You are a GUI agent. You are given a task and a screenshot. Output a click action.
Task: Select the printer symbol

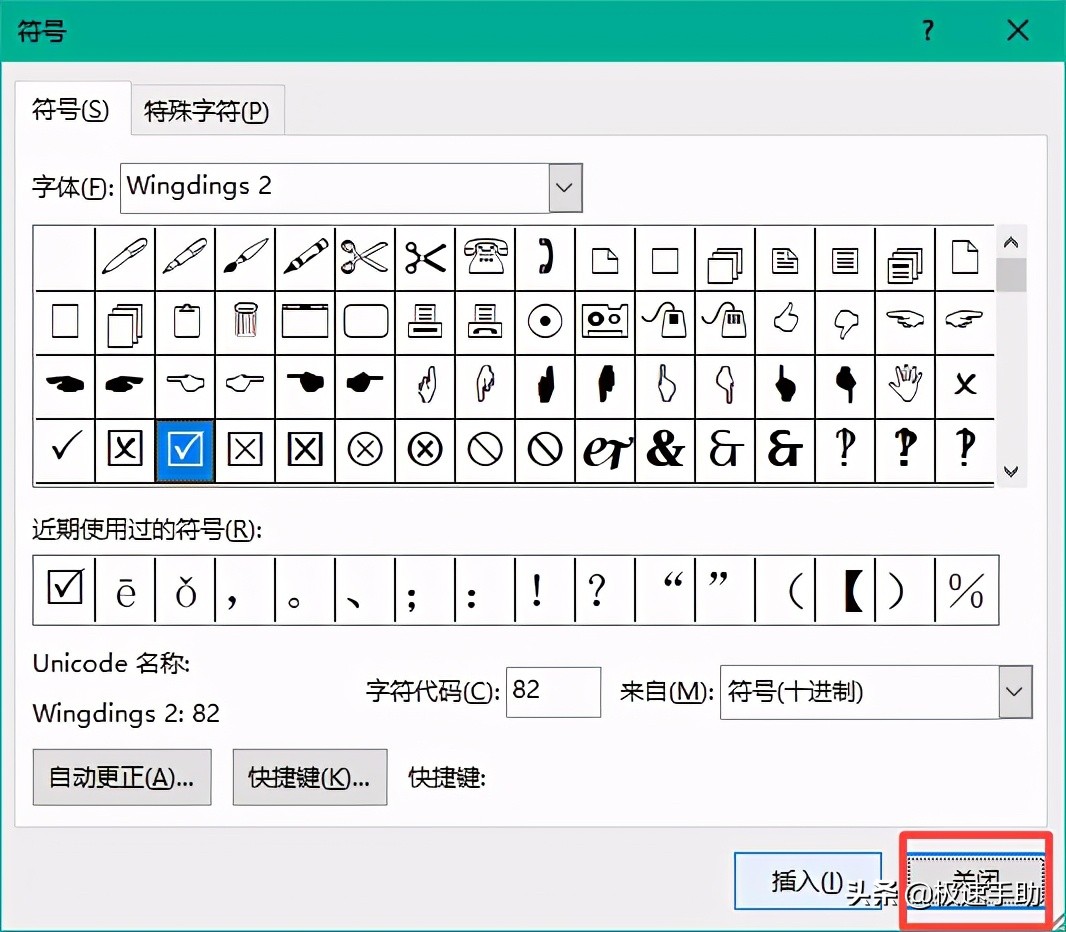pos(425,322)
